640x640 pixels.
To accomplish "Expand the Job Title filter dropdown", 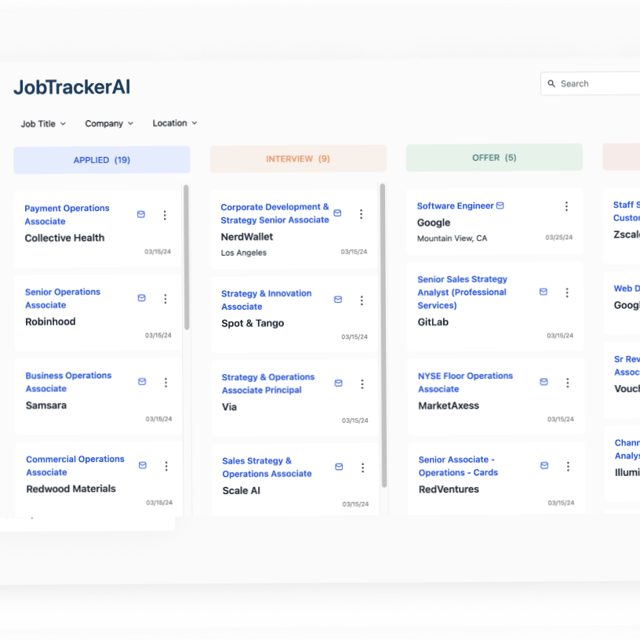I will coord(43,124).
